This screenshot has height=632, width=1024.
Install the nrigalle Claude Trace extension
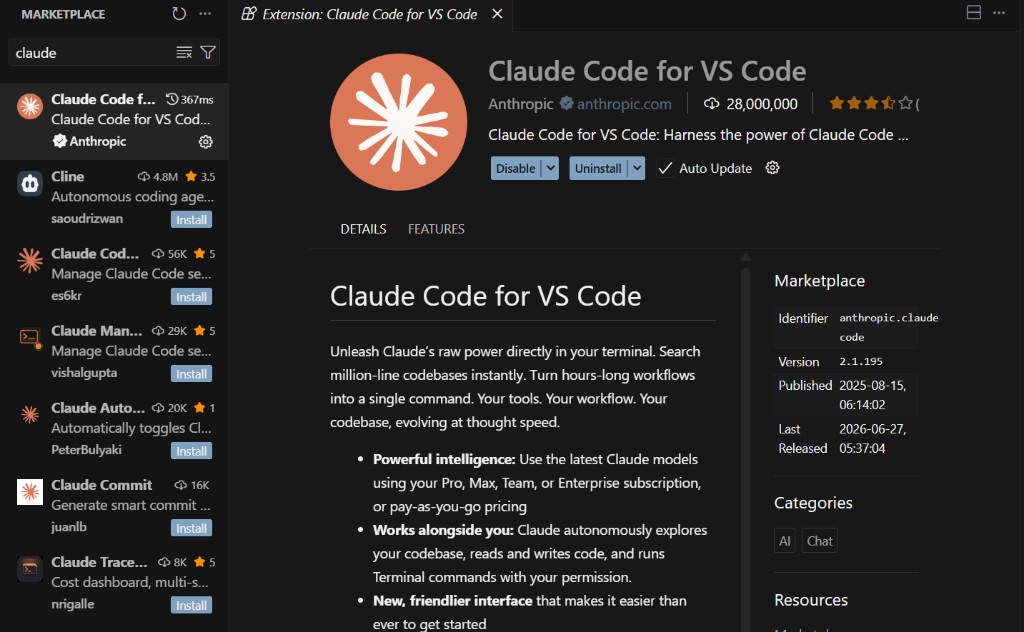[x=191, y=605]
